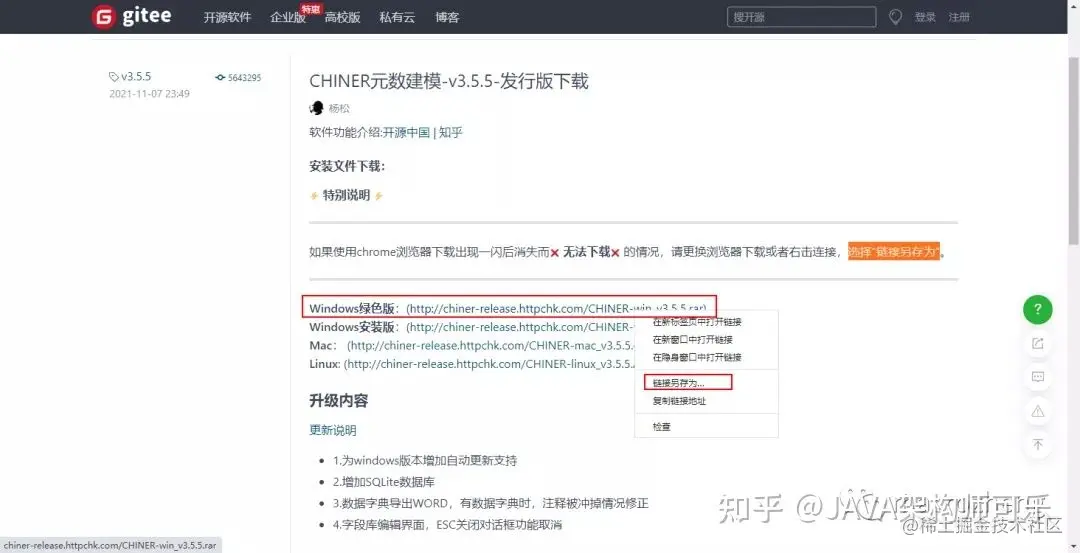The image size is (1080, 553).
Task: Click highlighted text 选择"链接另存为"
Action: click(x=894, y=251)
